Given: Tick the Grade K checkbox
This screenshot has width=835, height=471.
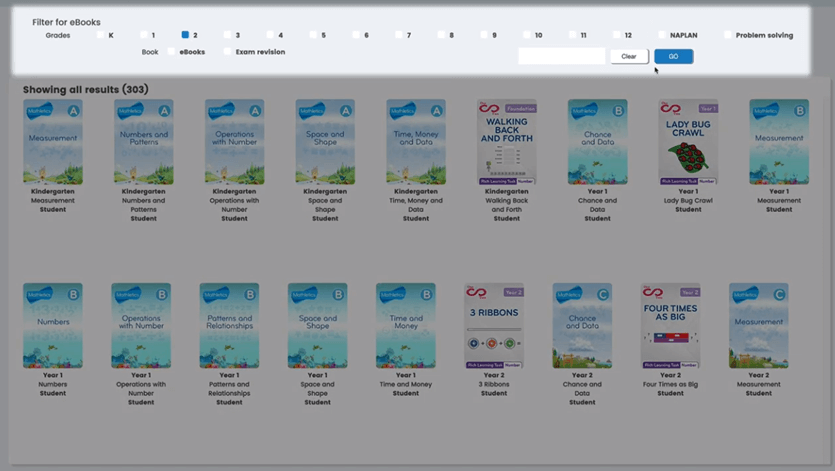Looking at the screenshot, I should pos(101,35).
